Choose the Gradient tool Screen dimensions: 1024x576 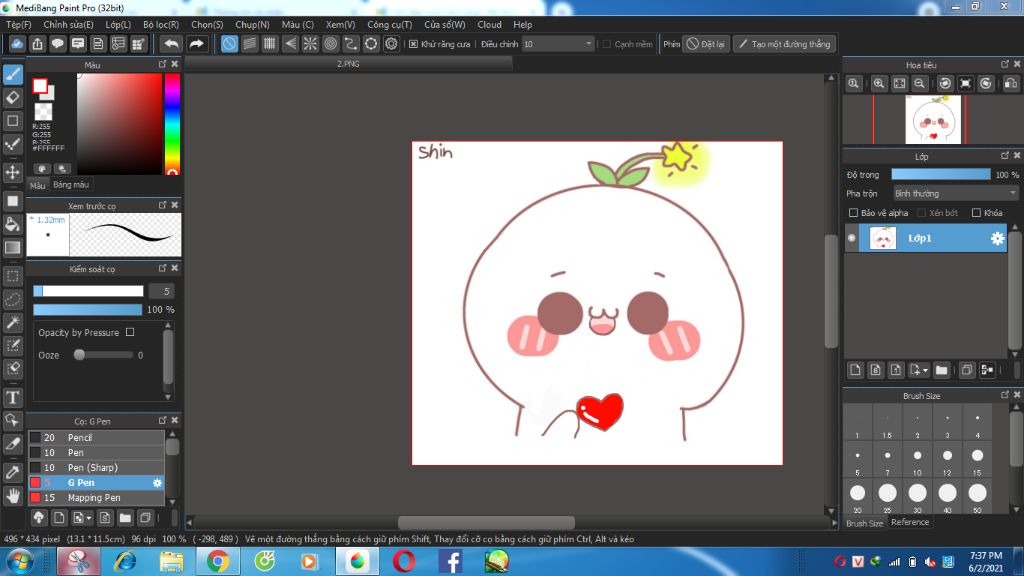point(13,248)
